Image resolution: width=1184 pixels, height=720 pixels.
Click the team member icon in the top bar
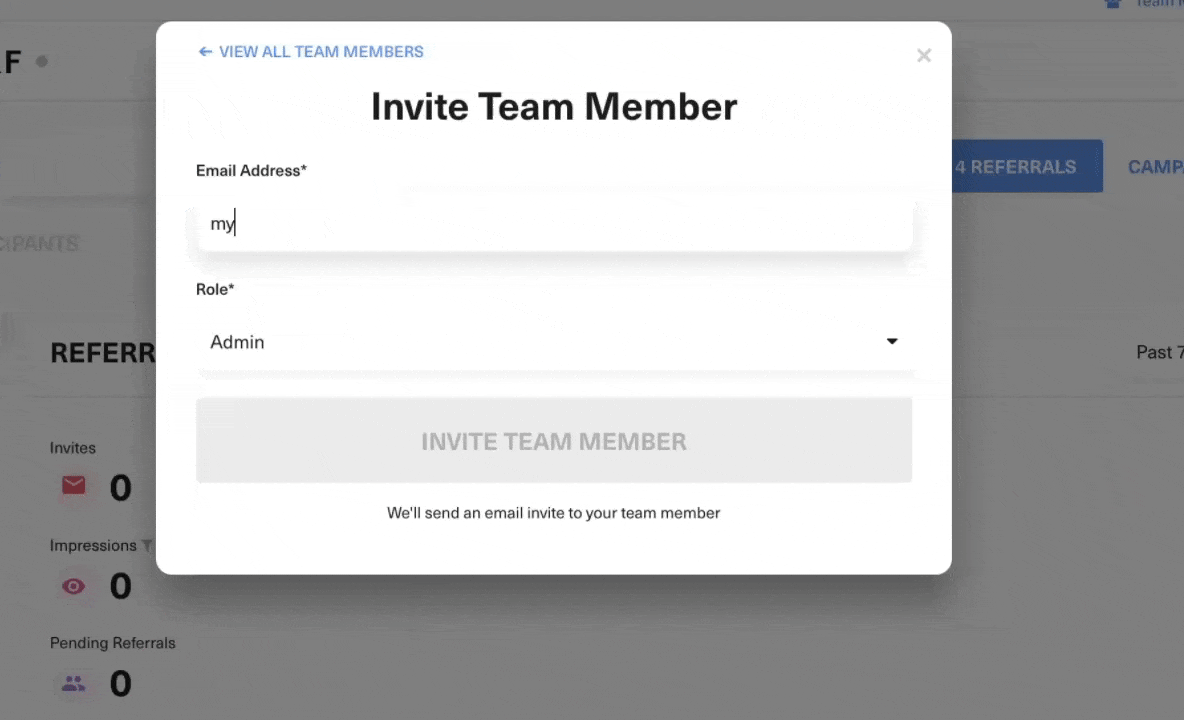[1112, 5]
